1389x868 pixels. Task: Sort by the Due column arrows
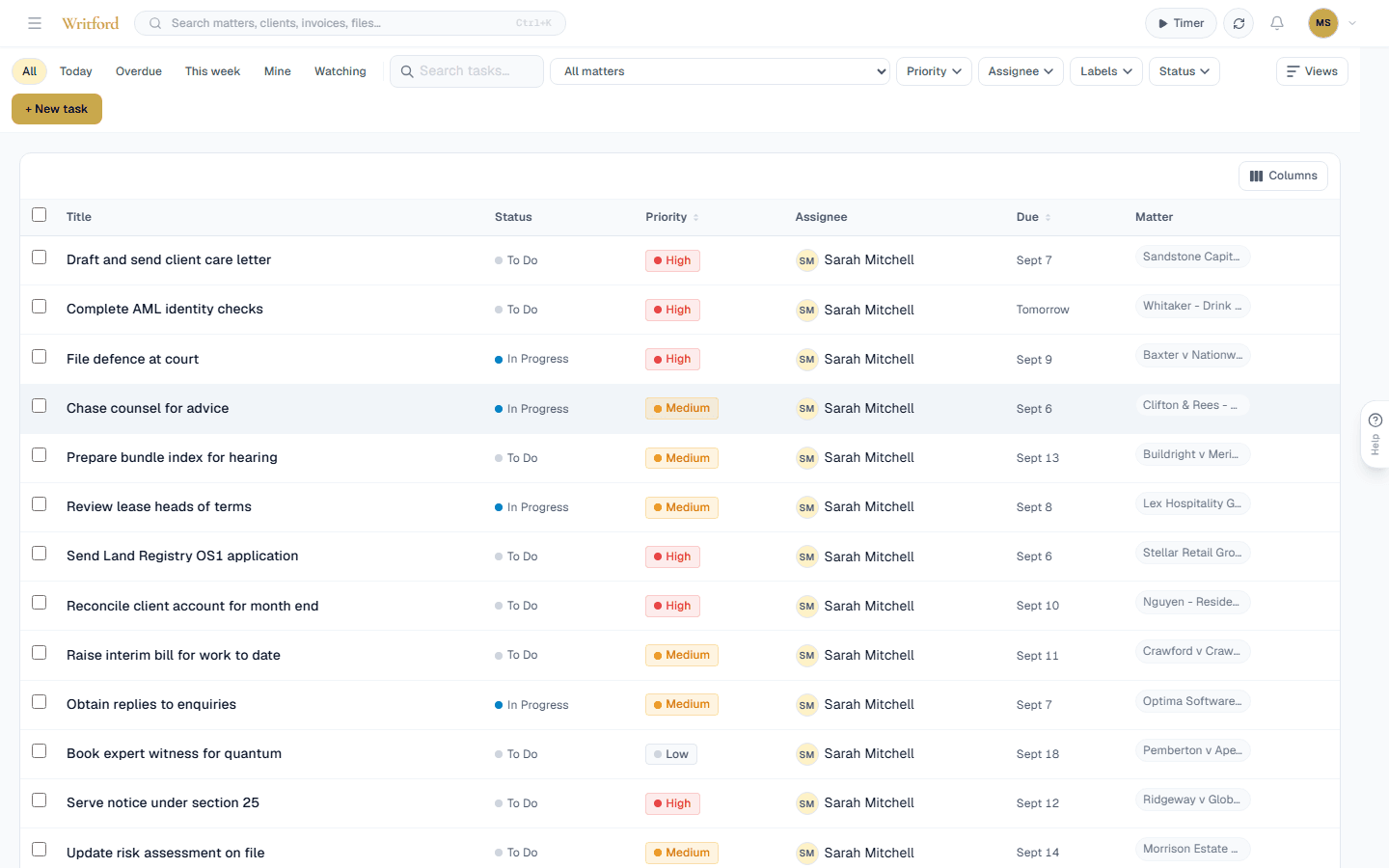pos(1048,218)
